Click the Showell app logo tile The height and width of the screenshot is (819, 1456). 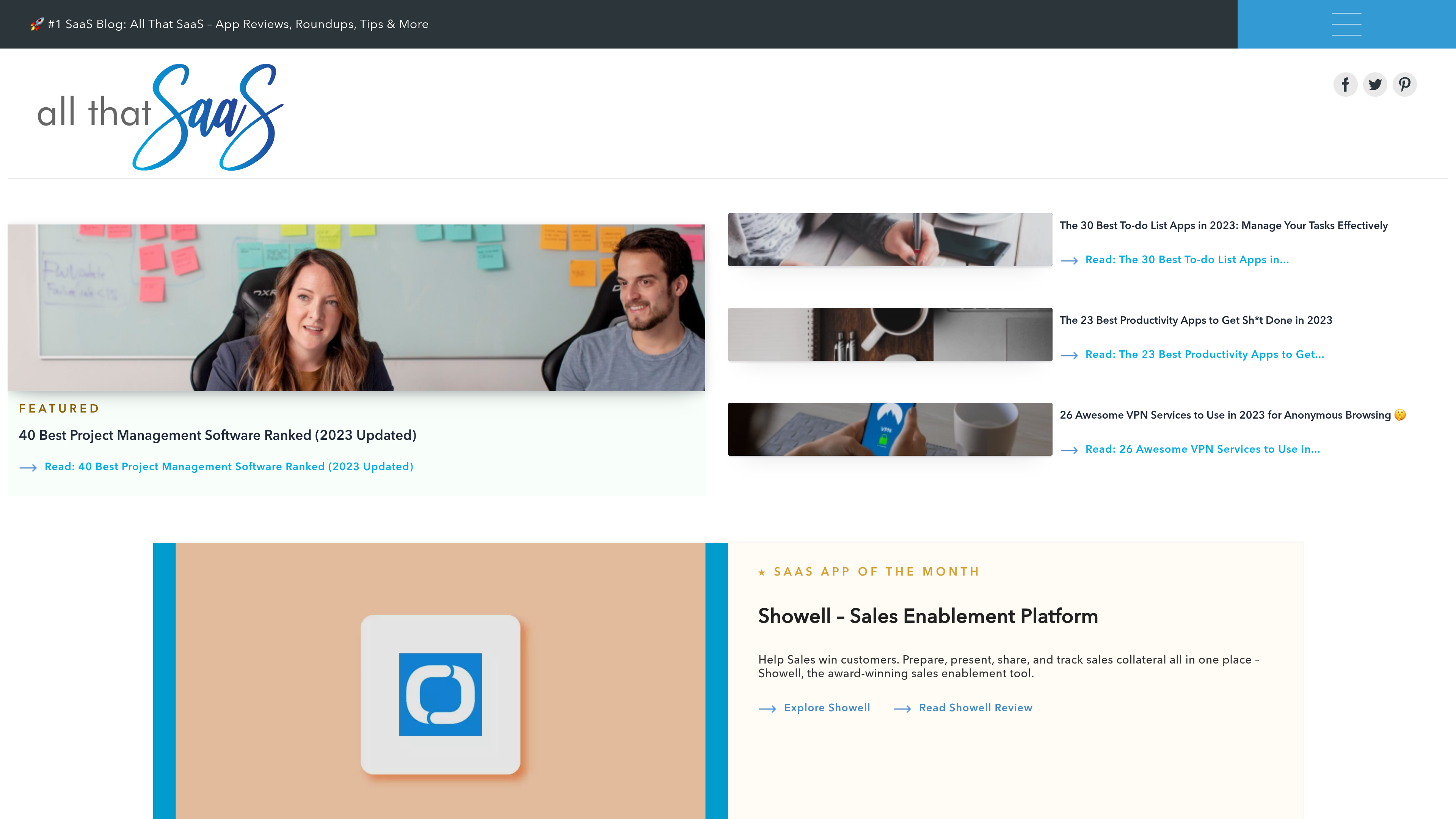click(x=440, y=695)
